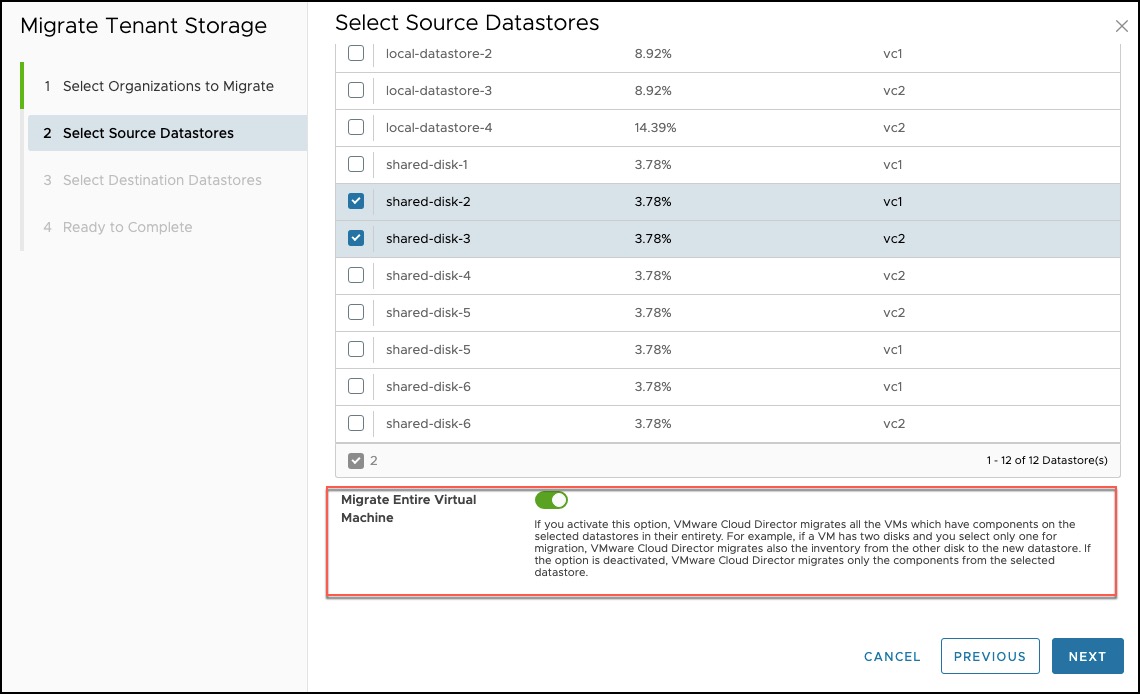Select the shared-disk-5 on vc2 checkbox
This screenshot has width=1140, height=694.
(x=356, y=313)
